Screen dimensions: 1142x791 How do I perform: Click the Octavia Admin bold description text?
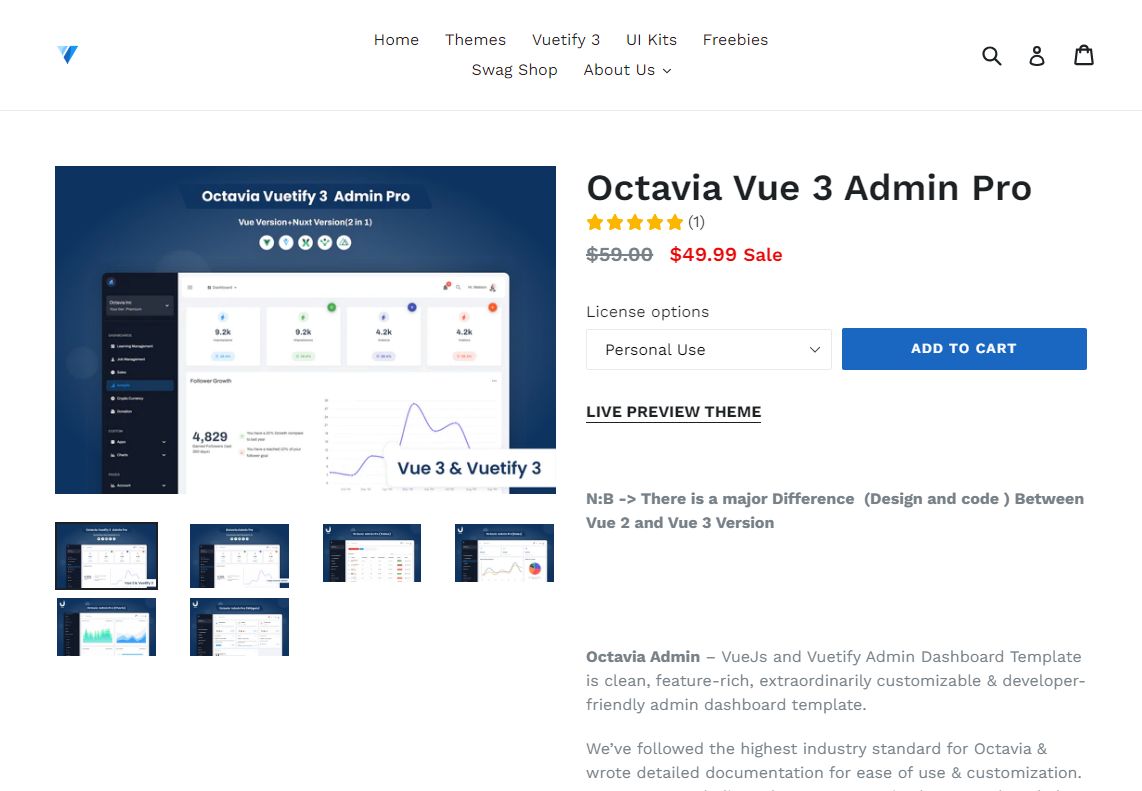click(642, 657)
